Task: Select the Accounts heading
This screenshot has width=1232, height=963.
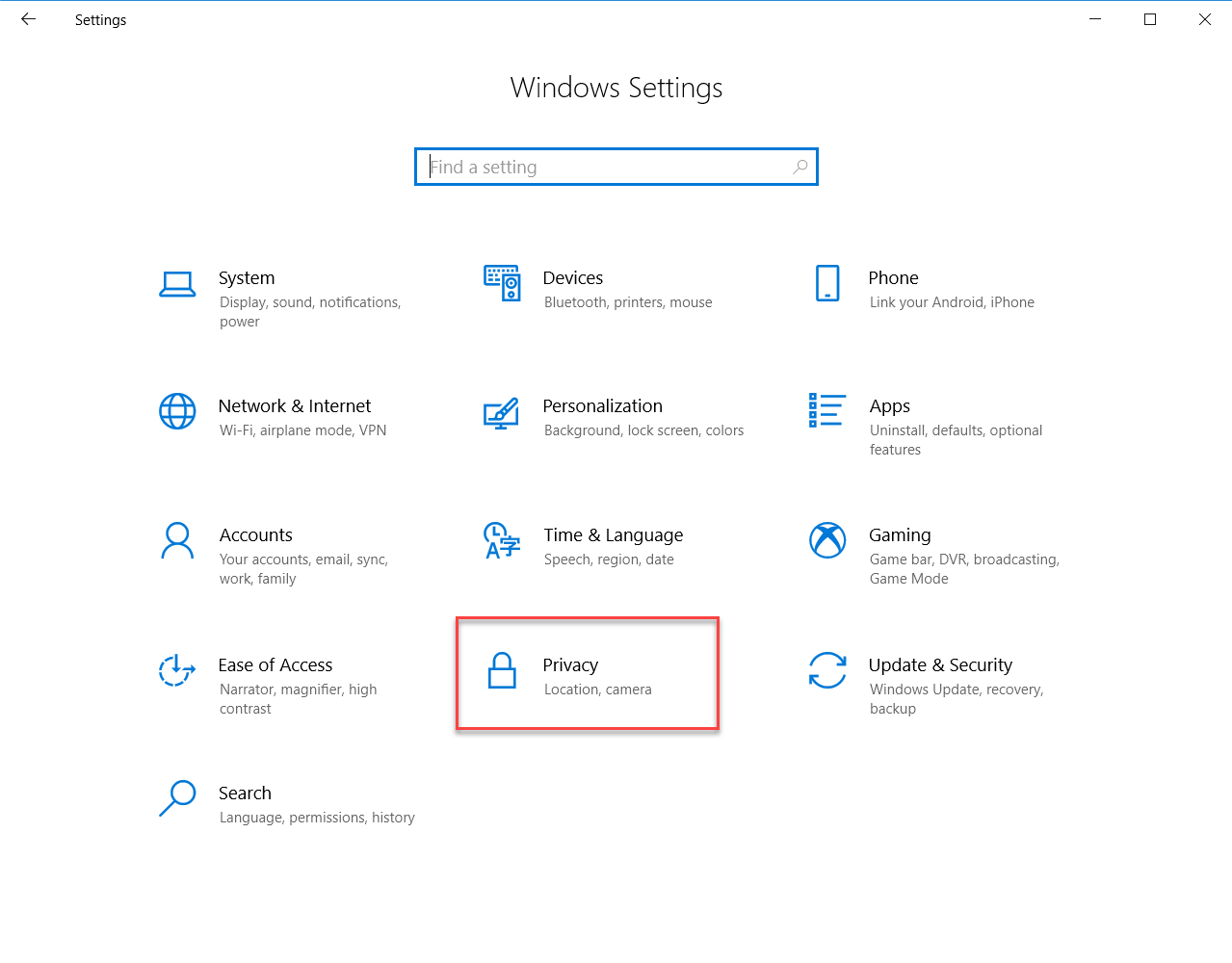Action: 256,534
